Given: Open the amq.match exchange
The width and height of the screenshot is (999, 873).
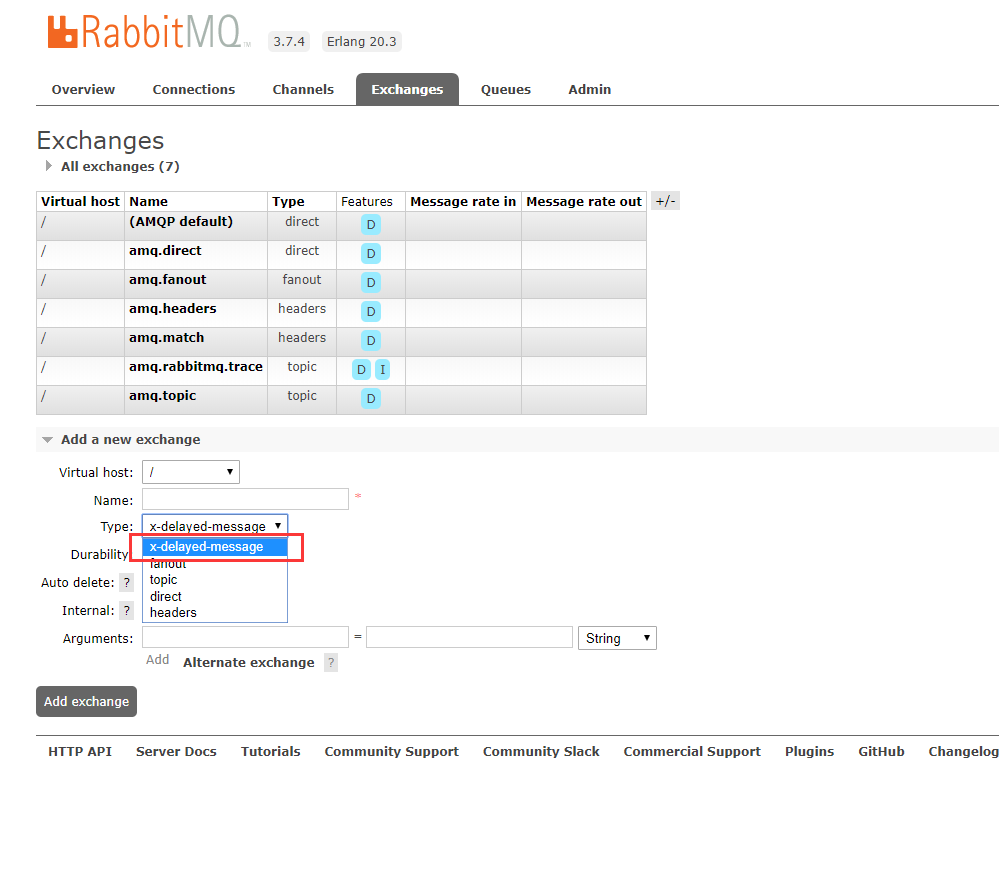Looking at the screenshot, I should (166, 338).
